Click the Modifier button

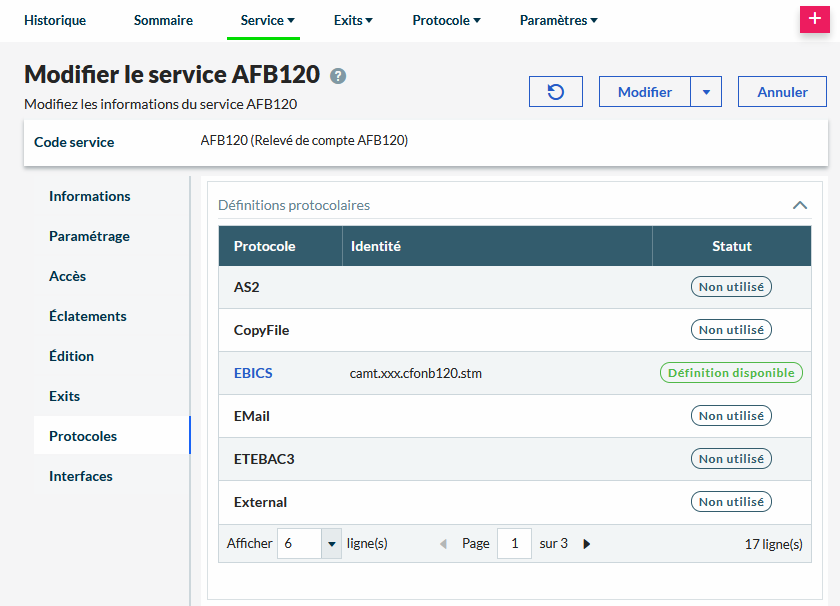tap(645, 92)
